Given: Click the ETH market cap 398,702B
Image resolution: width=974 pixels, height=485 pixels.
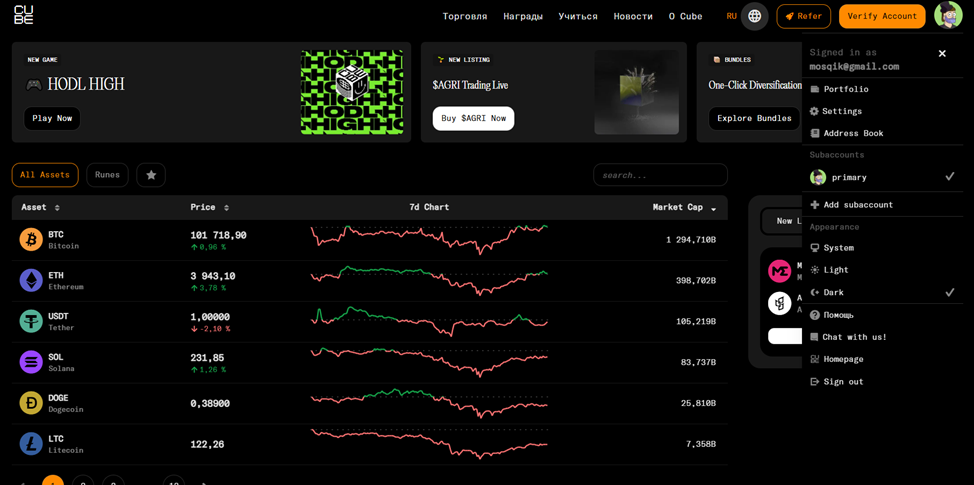Looking at the screenshot, I should [696, 281].
